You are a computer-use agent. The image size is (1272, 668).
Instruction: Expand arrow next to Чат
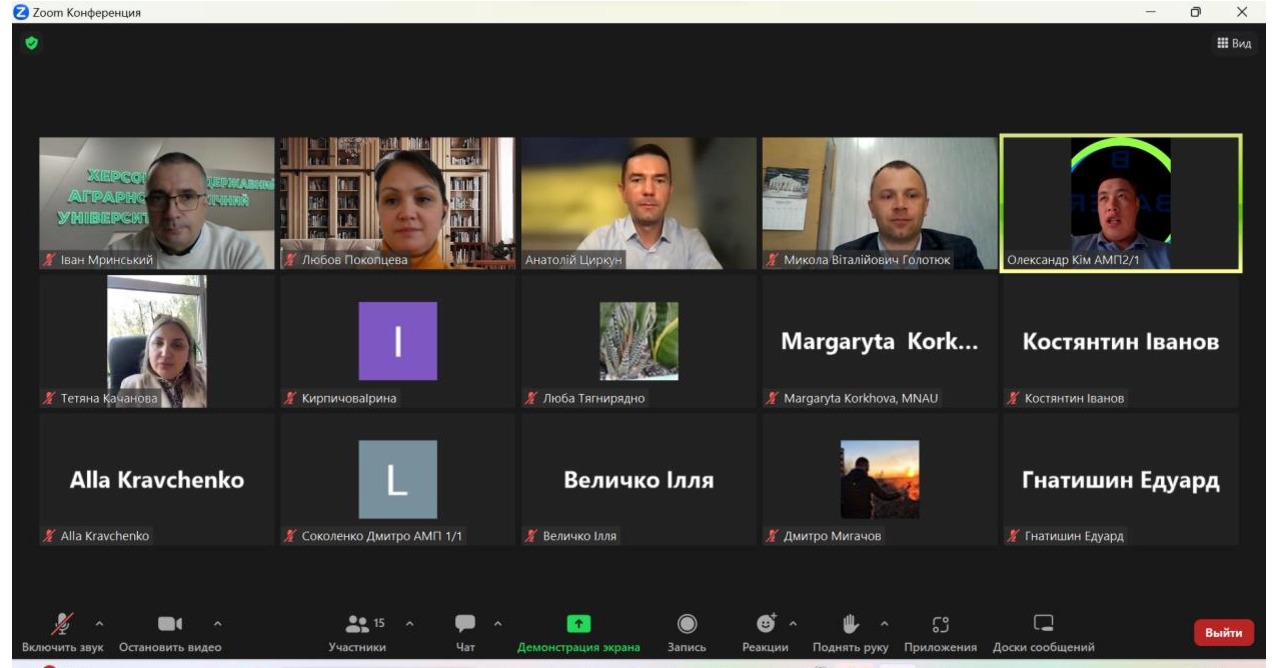498,624
